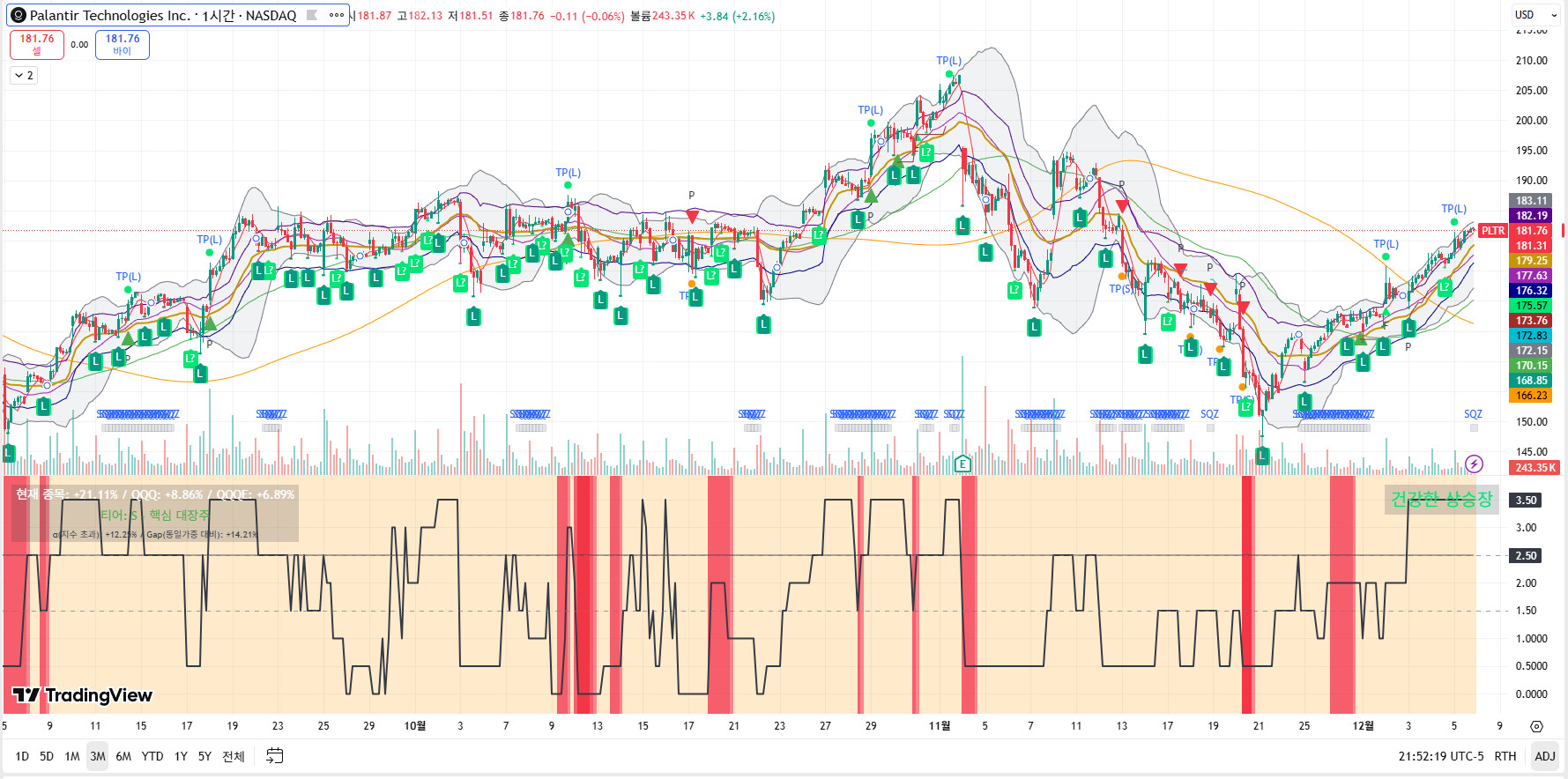Image resolution: width=1568 pixels, height=779 pixels.
Task: Click the low price value 181.51 in the header
Action: [476, 16]
